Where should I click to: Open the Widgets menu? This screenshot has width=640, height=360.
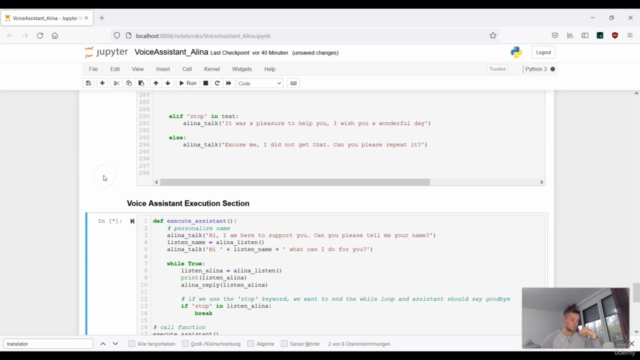[x=242, y=69]
